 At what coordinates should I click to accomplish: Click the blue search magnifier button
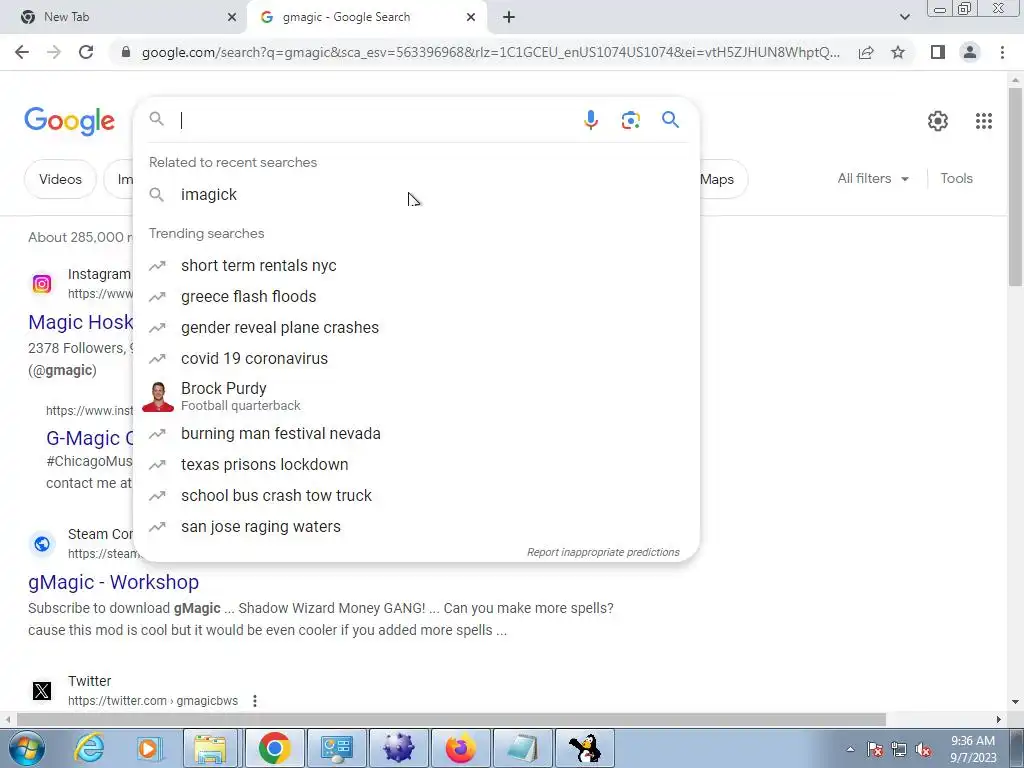coord(670,120)
